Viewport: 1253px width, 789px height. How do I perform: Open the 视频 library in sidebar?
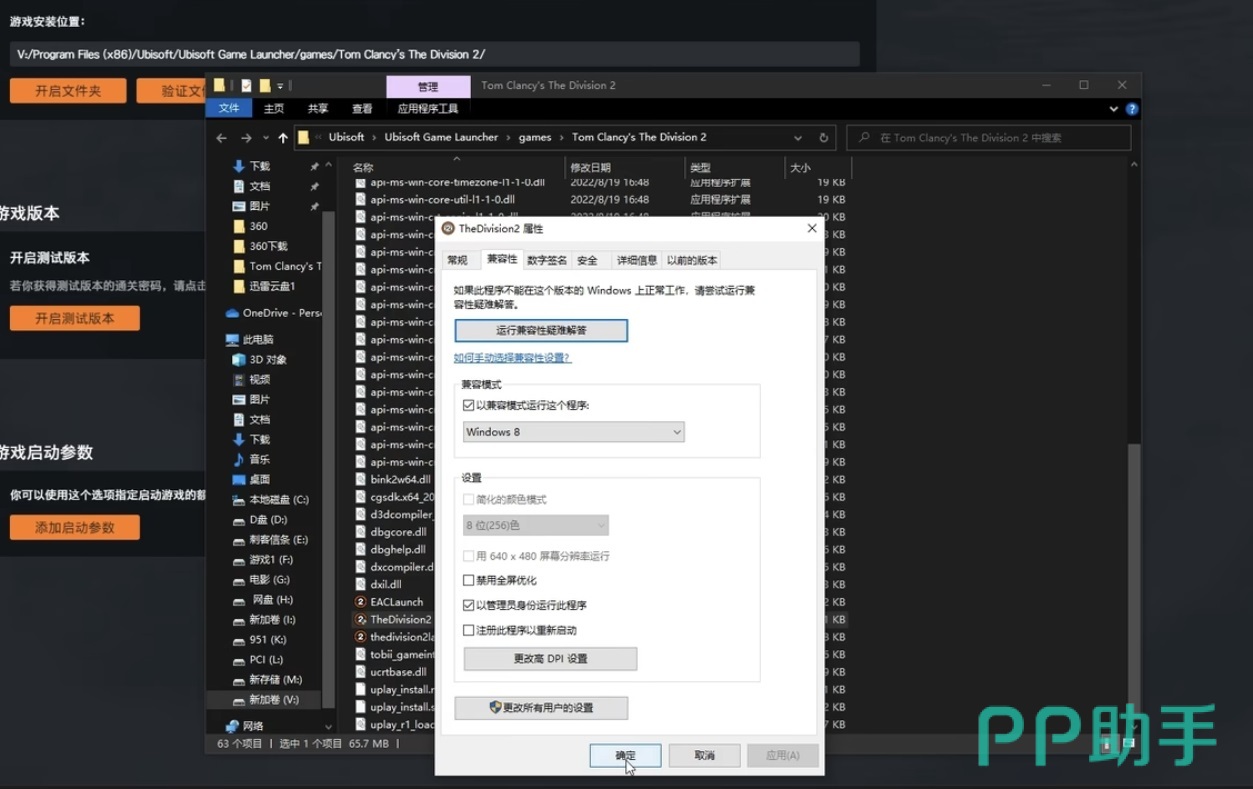click(251, 380)
